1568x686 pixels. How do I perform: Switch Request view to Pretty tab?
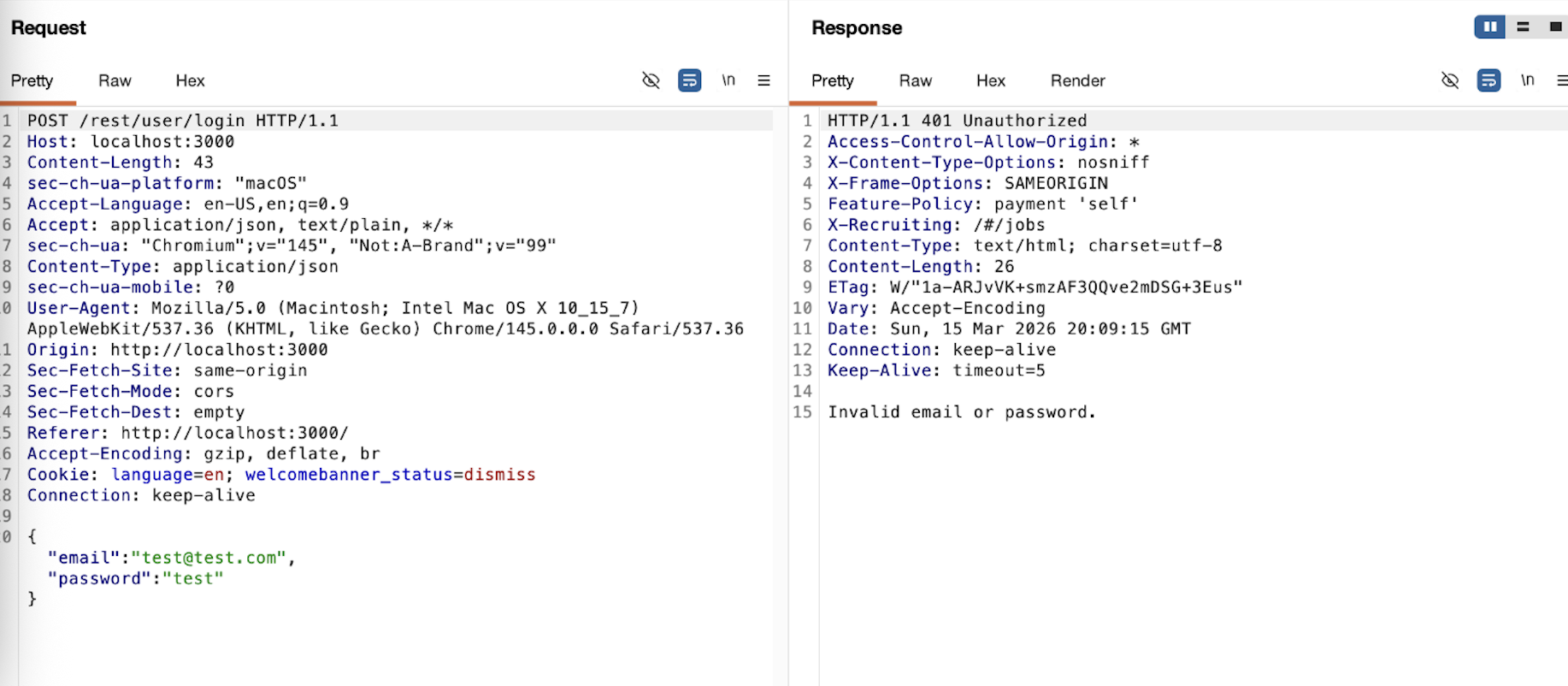coord(32,80)
